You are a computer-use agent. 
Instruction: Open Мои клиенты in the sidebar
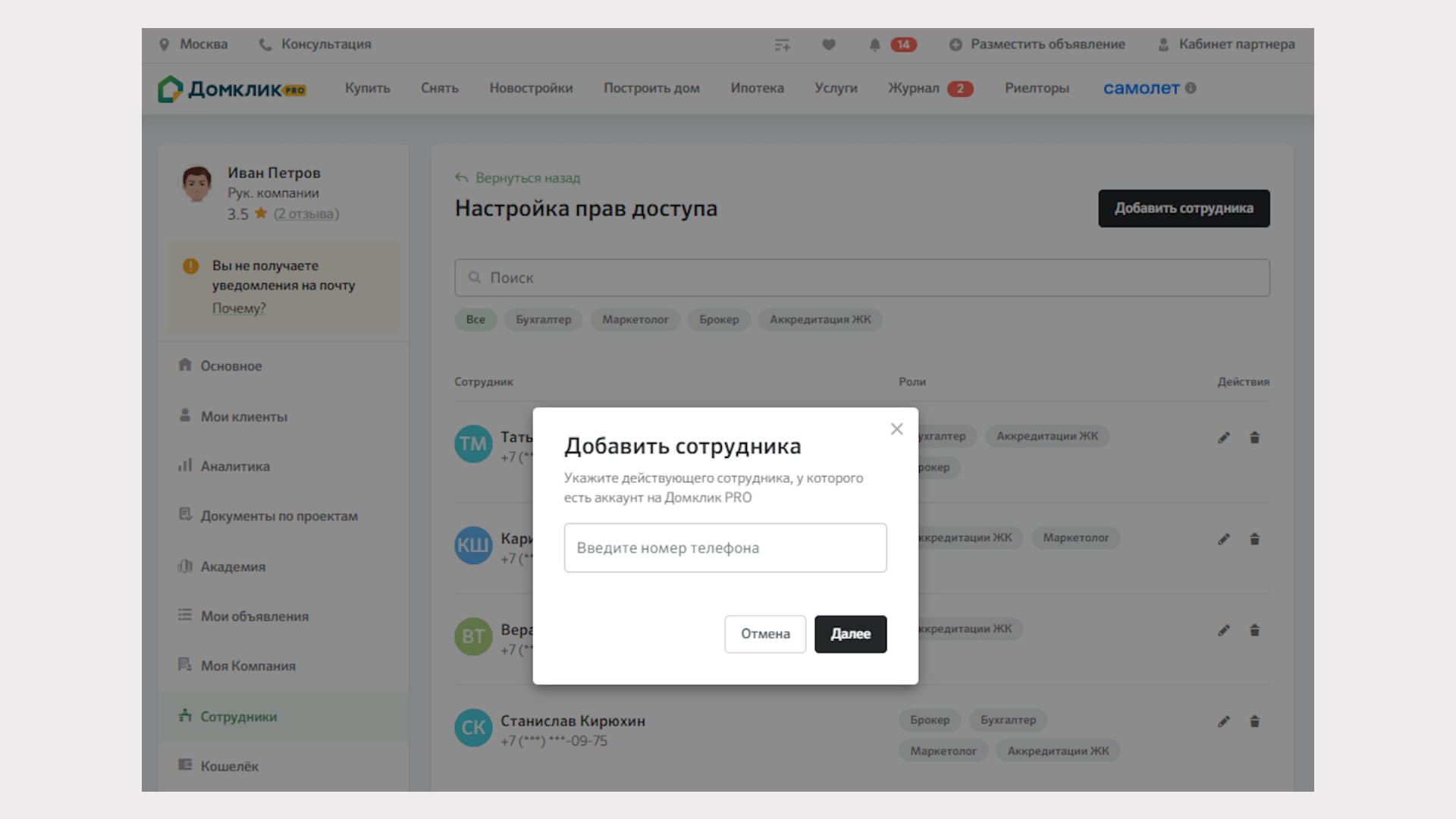click(283, 416)
